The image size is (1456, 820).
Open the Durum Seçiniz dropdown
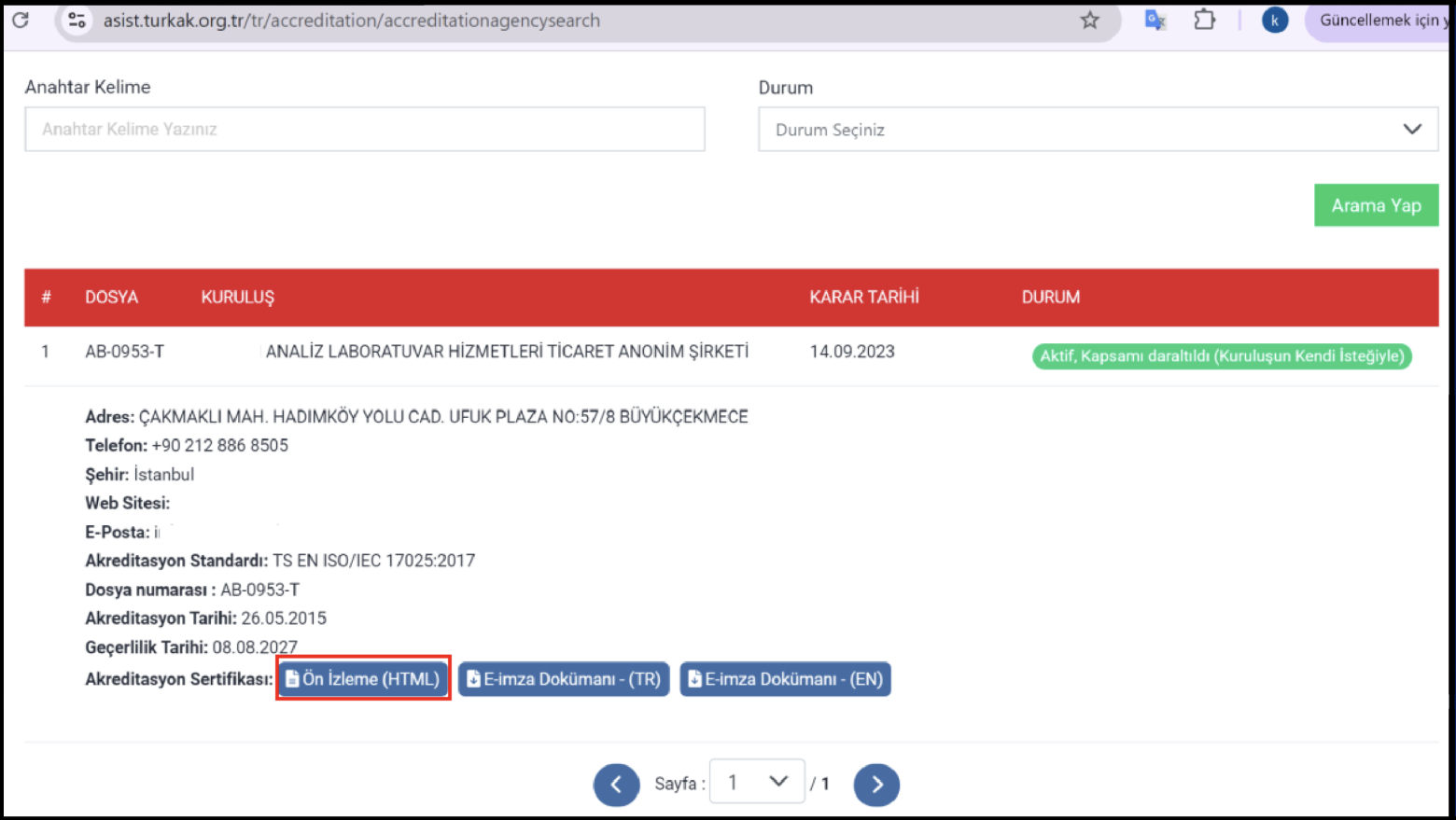(x=1098, y=129)
